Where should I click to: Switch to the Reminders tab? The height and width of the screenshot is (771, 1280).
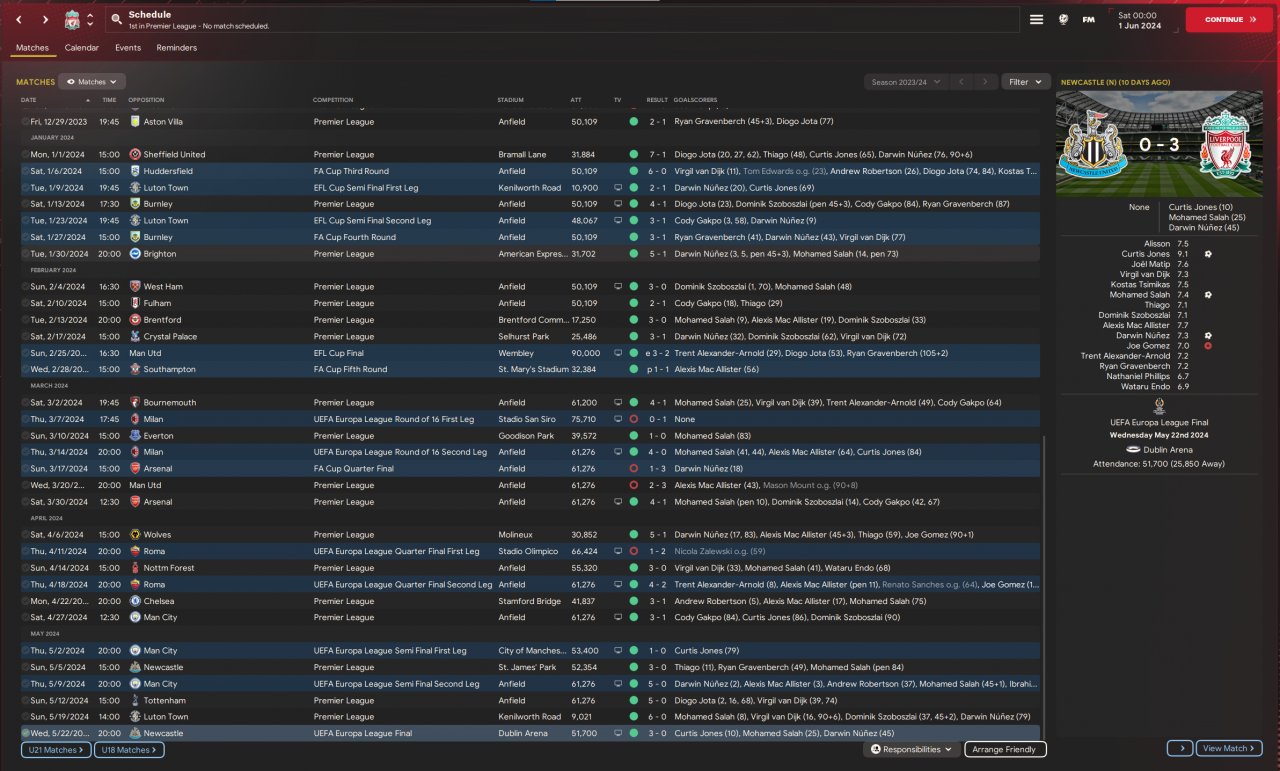tap(177, 48)
